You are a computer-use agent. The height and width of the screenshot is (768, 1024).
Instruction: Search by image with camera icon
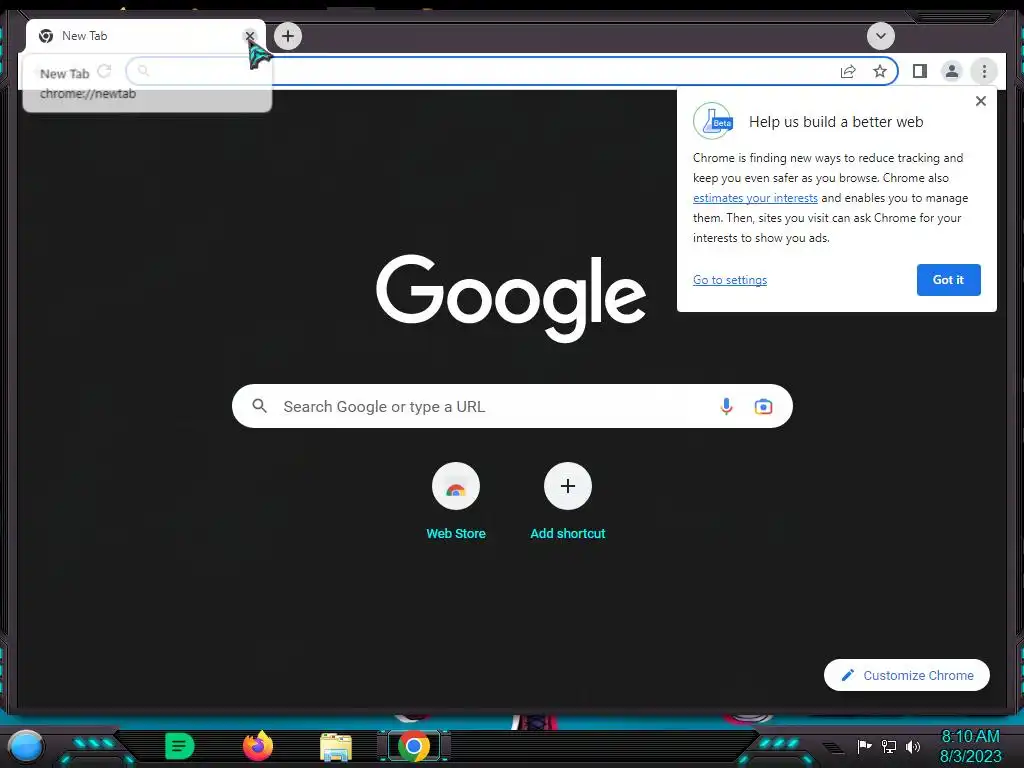coord(763,406)
